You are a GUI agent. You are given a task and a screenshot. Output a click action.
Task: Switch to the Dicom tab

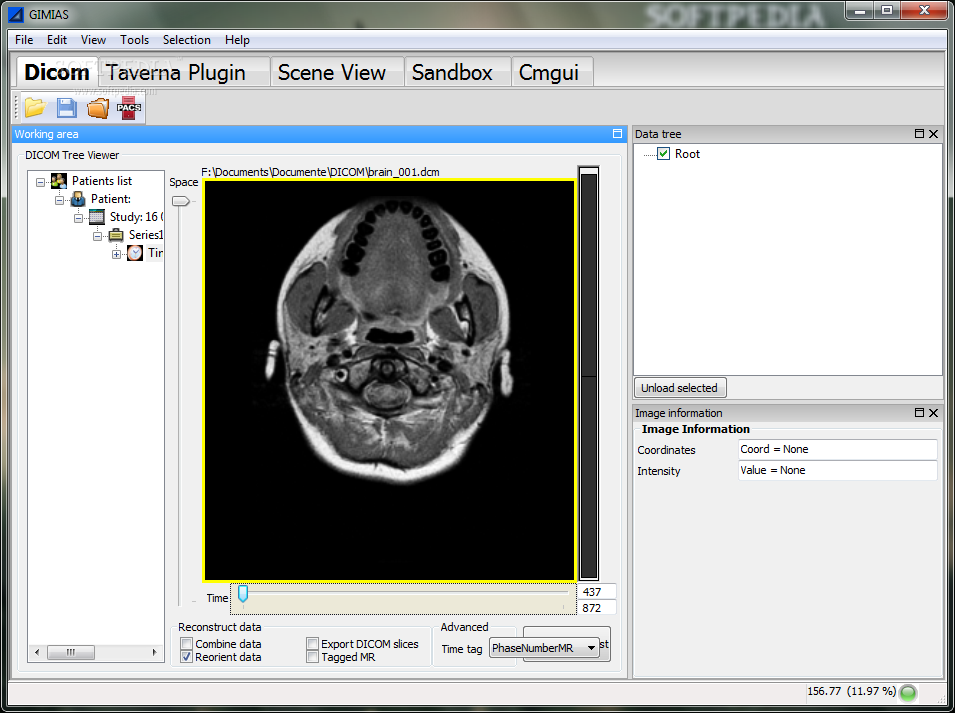[x=57, y=72]
